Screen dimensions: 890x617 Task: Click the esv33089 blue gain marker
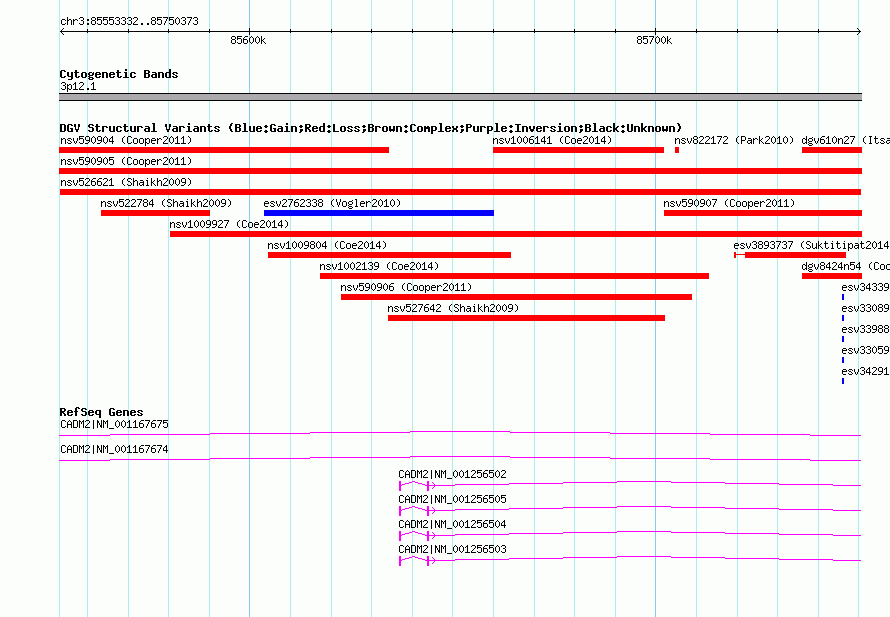(843, 318)
